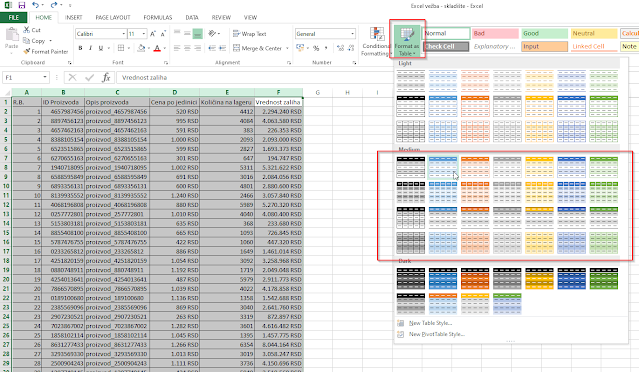Screen dimensions: 639x372
Task: Toggle Top Align button
Action: (177, 33)
